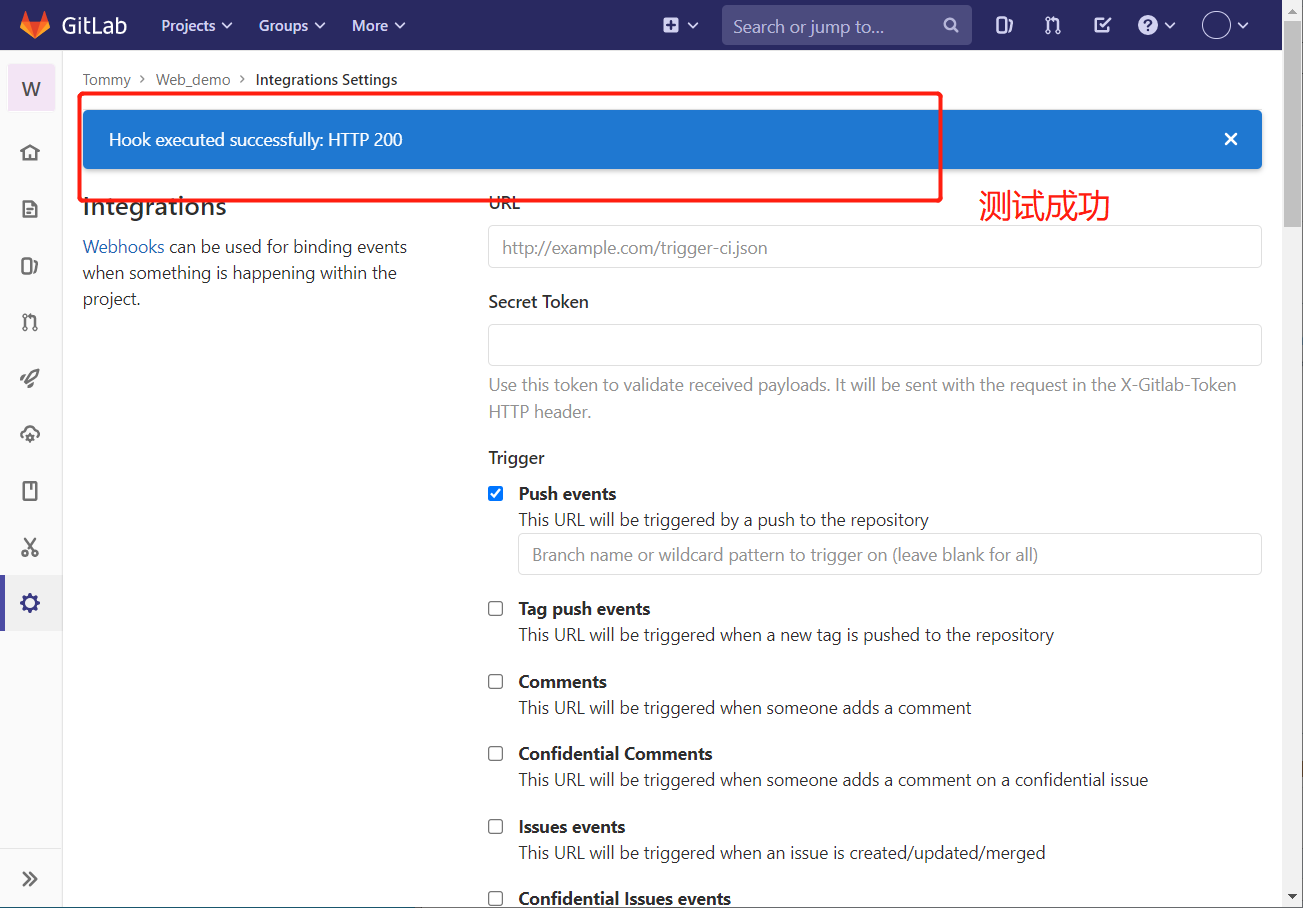Open Operations cloud-gear icon in sidebar
The height and width of the screenshot is (908, 1303).
[30, 434]
